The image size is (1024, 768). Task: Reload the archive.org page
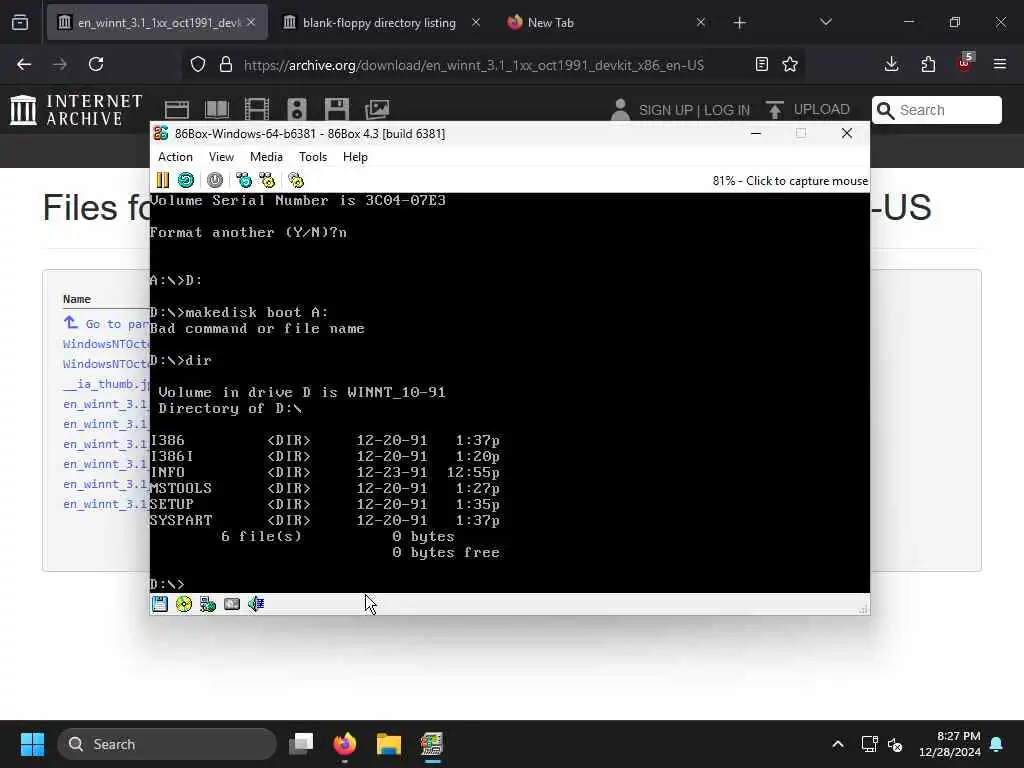[96, 64]
